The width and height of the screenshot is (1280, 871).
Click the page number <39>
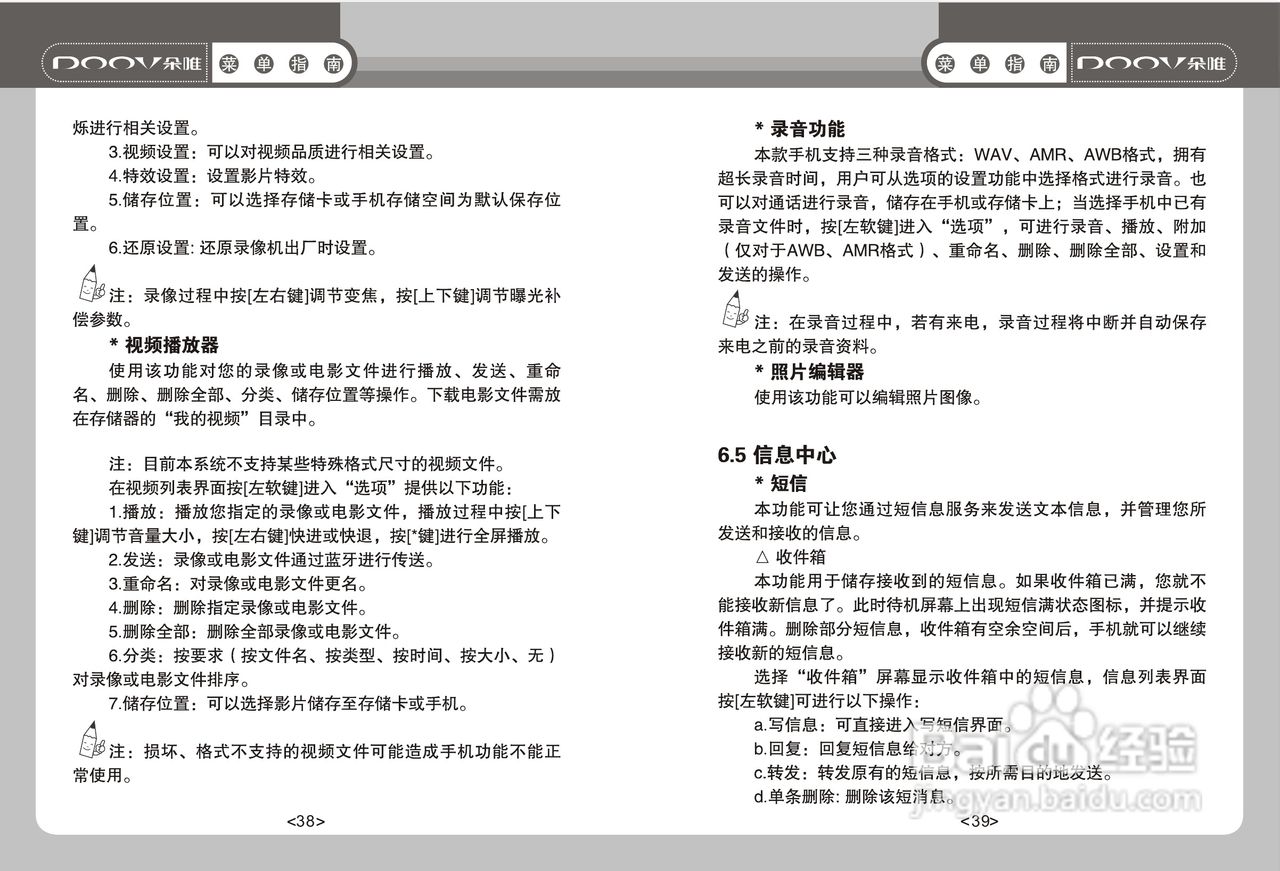[x=980, y=821]
